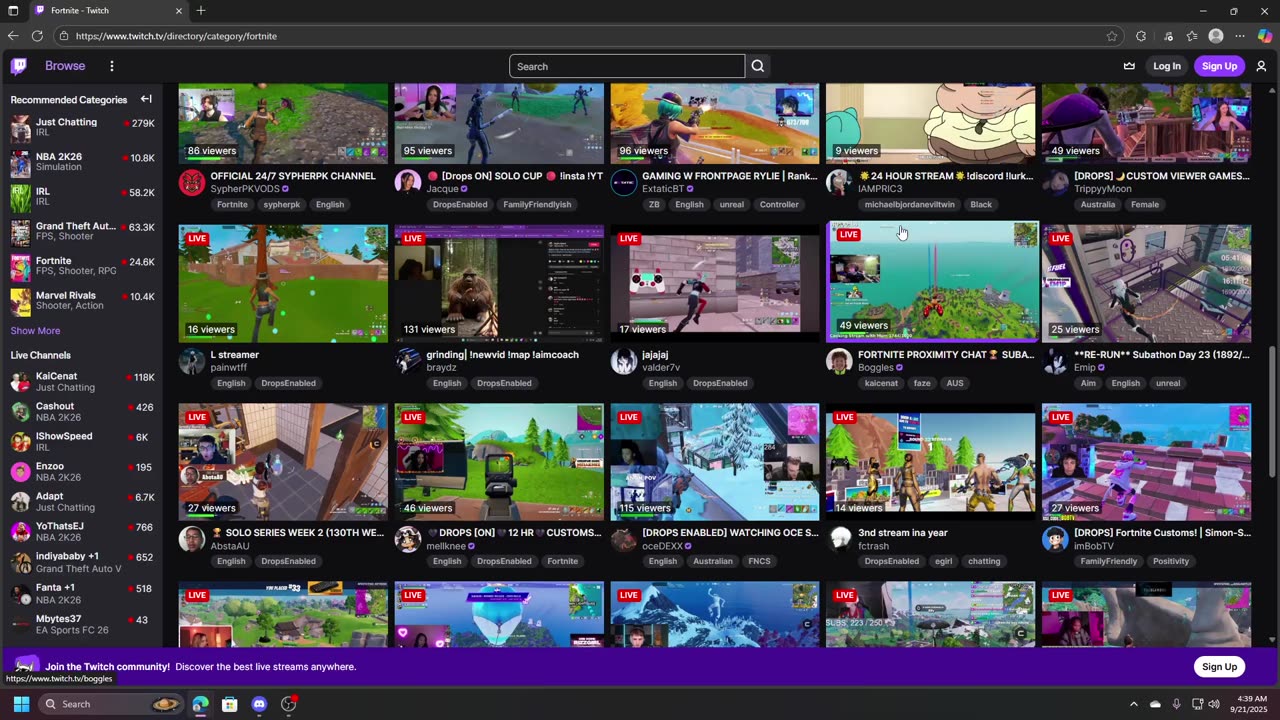Open the browser tab actions menu
This screenshot has height=720, width=1280.
click(13, 10)
